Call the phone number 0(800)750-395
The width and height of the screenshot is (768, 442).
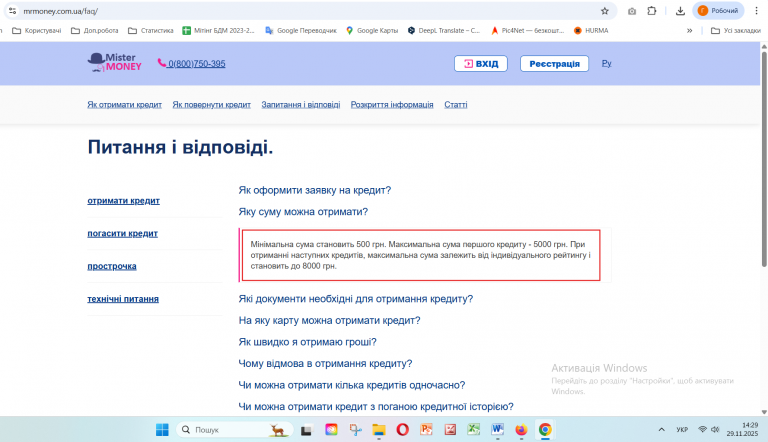(x=192, y=64)
